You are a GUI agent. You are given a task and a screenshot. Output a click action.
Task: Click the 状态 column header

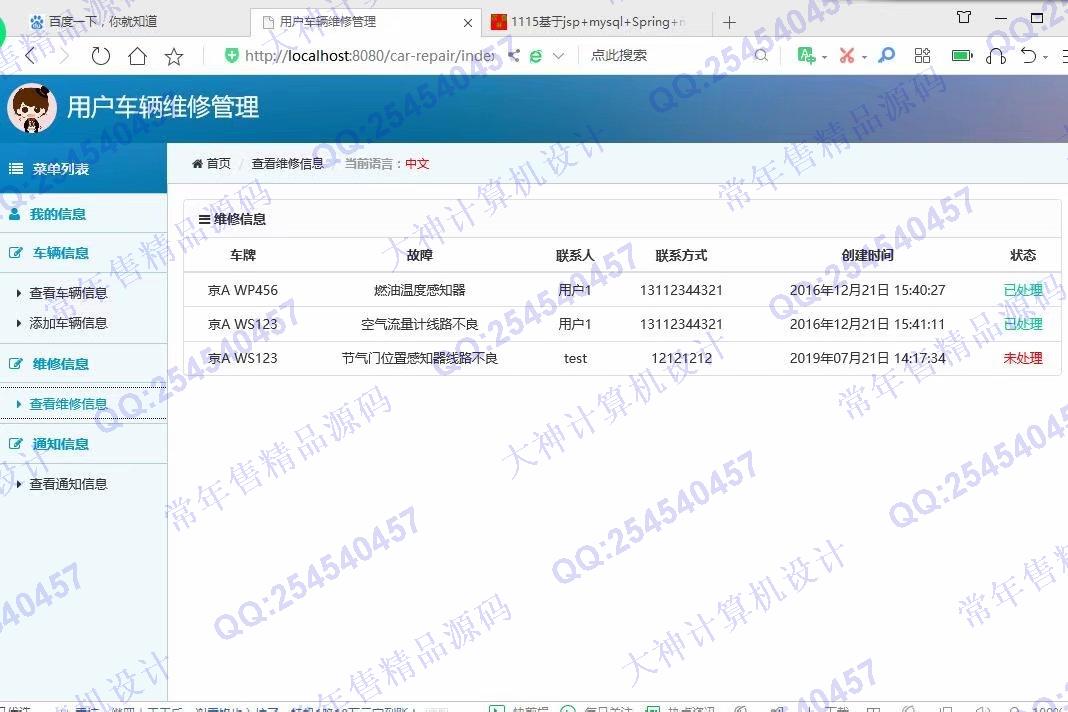[1023, 255]
